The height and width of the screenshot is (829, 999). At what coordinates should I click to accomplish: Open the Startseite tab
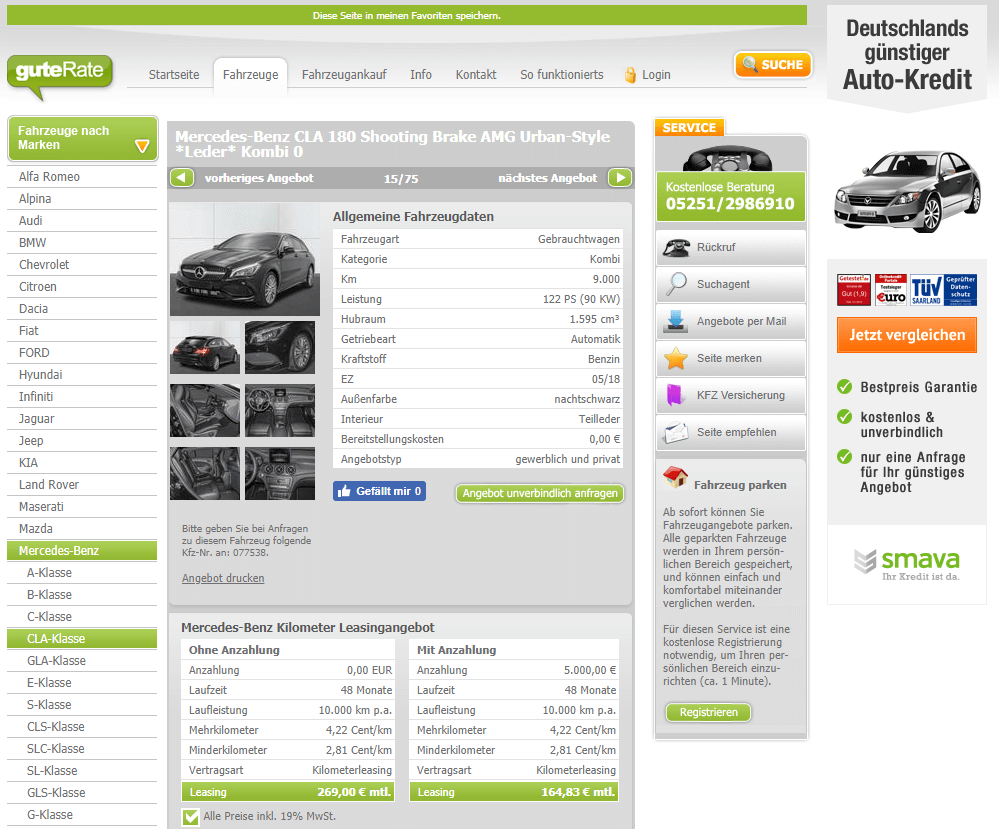tap(174, 75)
